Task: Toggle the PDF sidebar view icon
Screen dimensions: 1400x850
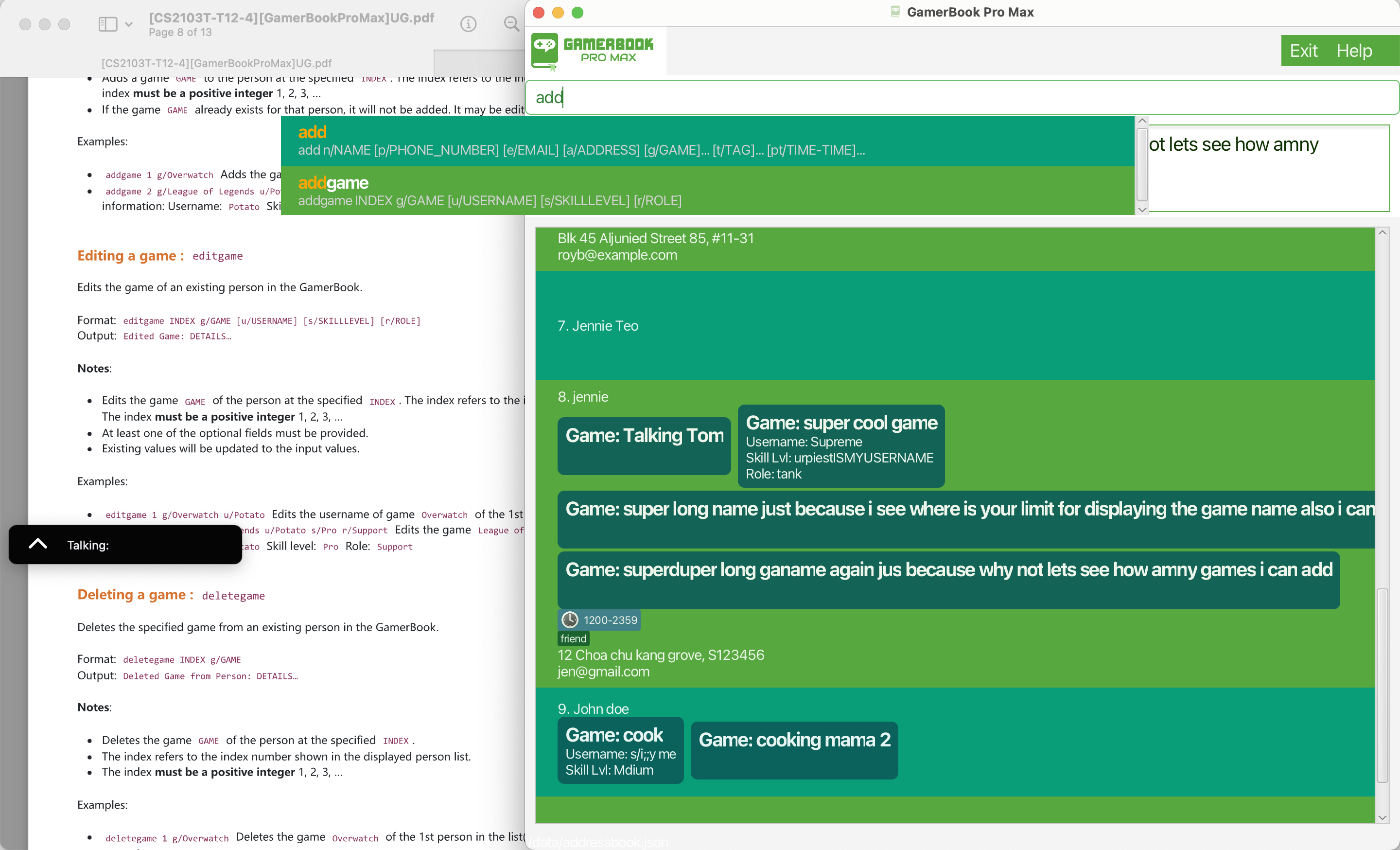Action: (x=107, y=24)
